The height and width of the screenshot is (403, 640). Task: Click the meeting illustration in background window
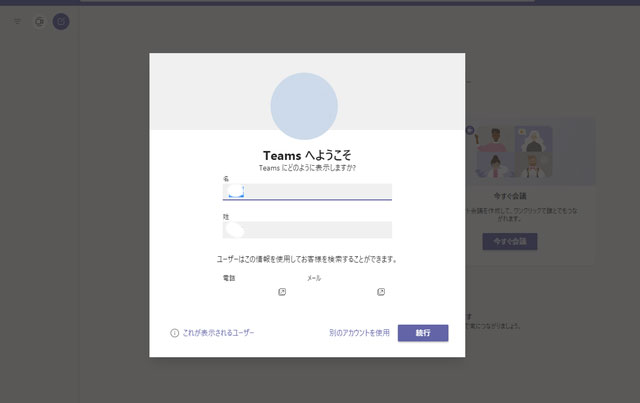coord(531,152)
